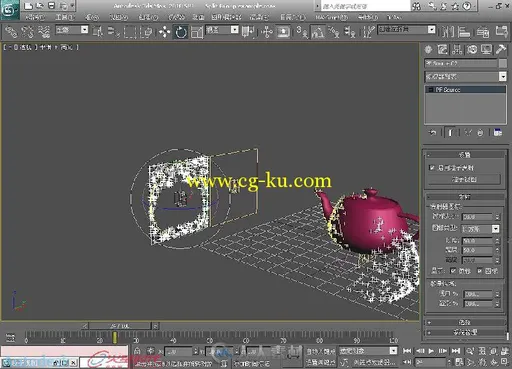The height and width of the screenshot is (369, 512).
Task: Select the Unlink Selection tool
Action: point(27,32)
